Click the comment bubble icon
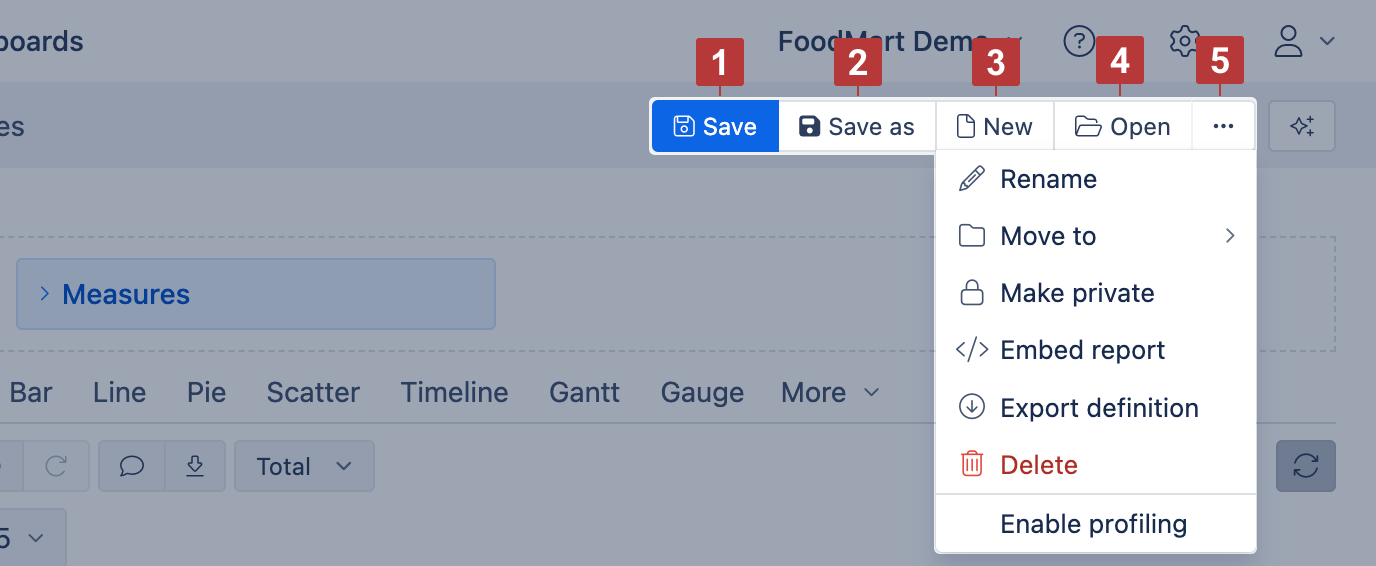The height and width of the screenshot is (566, 1376). (131, 466)
